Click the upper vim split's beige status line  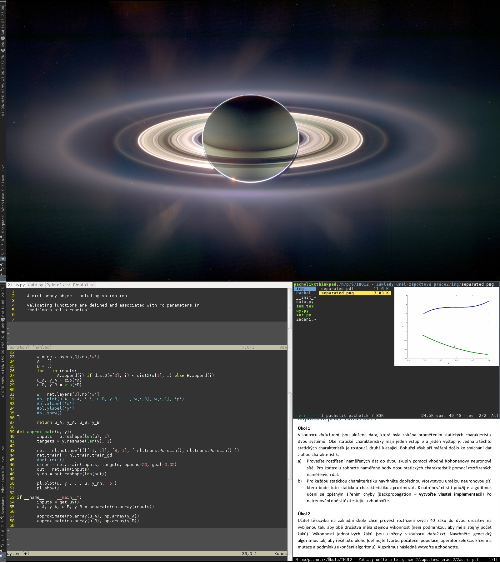pyautogui.click(x=147, y=348)
